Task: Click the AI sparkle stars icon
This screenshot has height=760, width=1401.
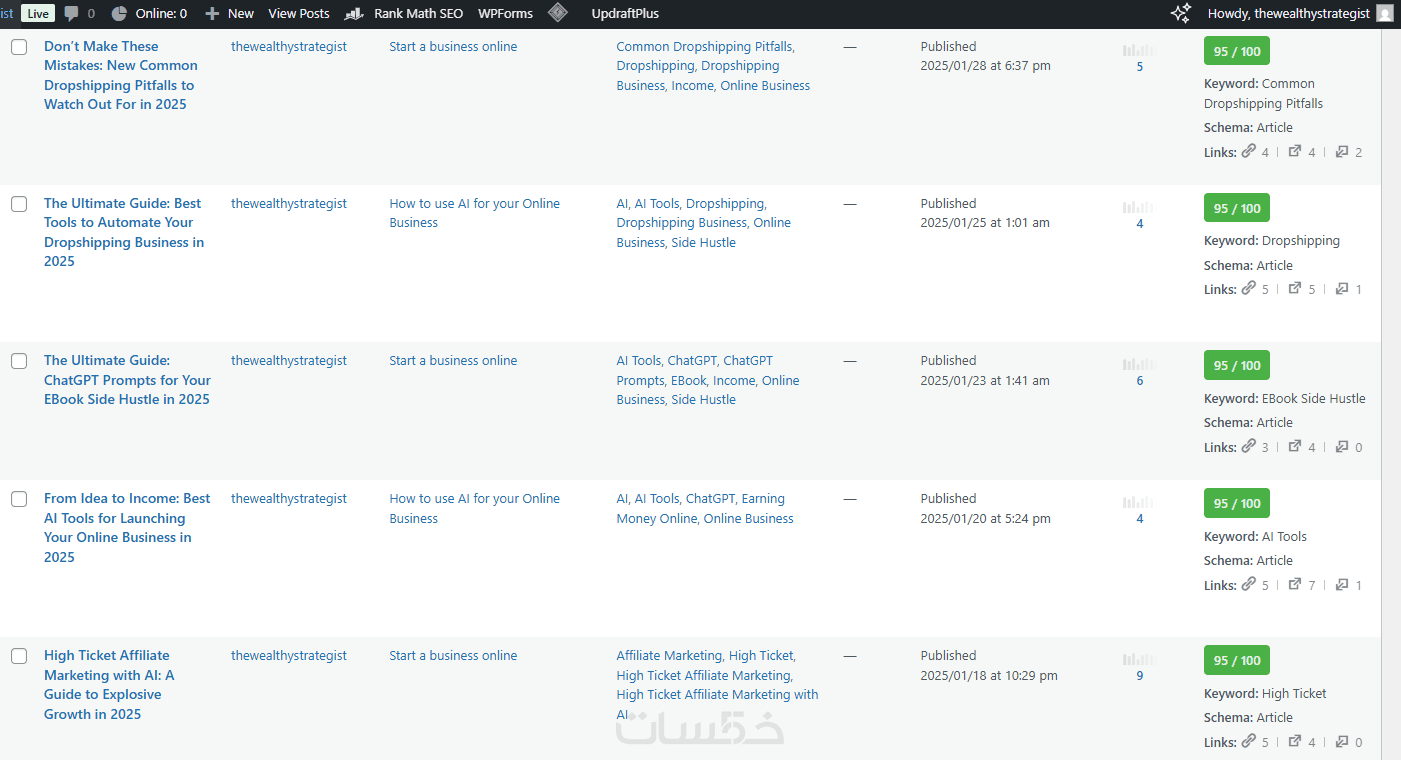Action: pos(1181,13)
